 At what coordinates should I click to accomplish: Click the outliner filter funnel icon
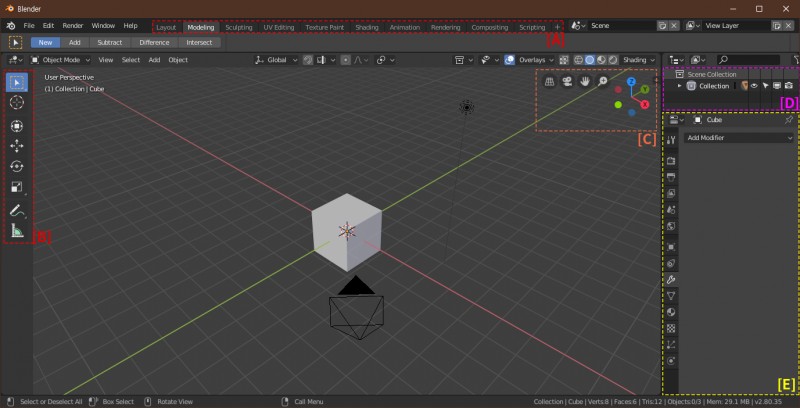(x=796, y=60)
